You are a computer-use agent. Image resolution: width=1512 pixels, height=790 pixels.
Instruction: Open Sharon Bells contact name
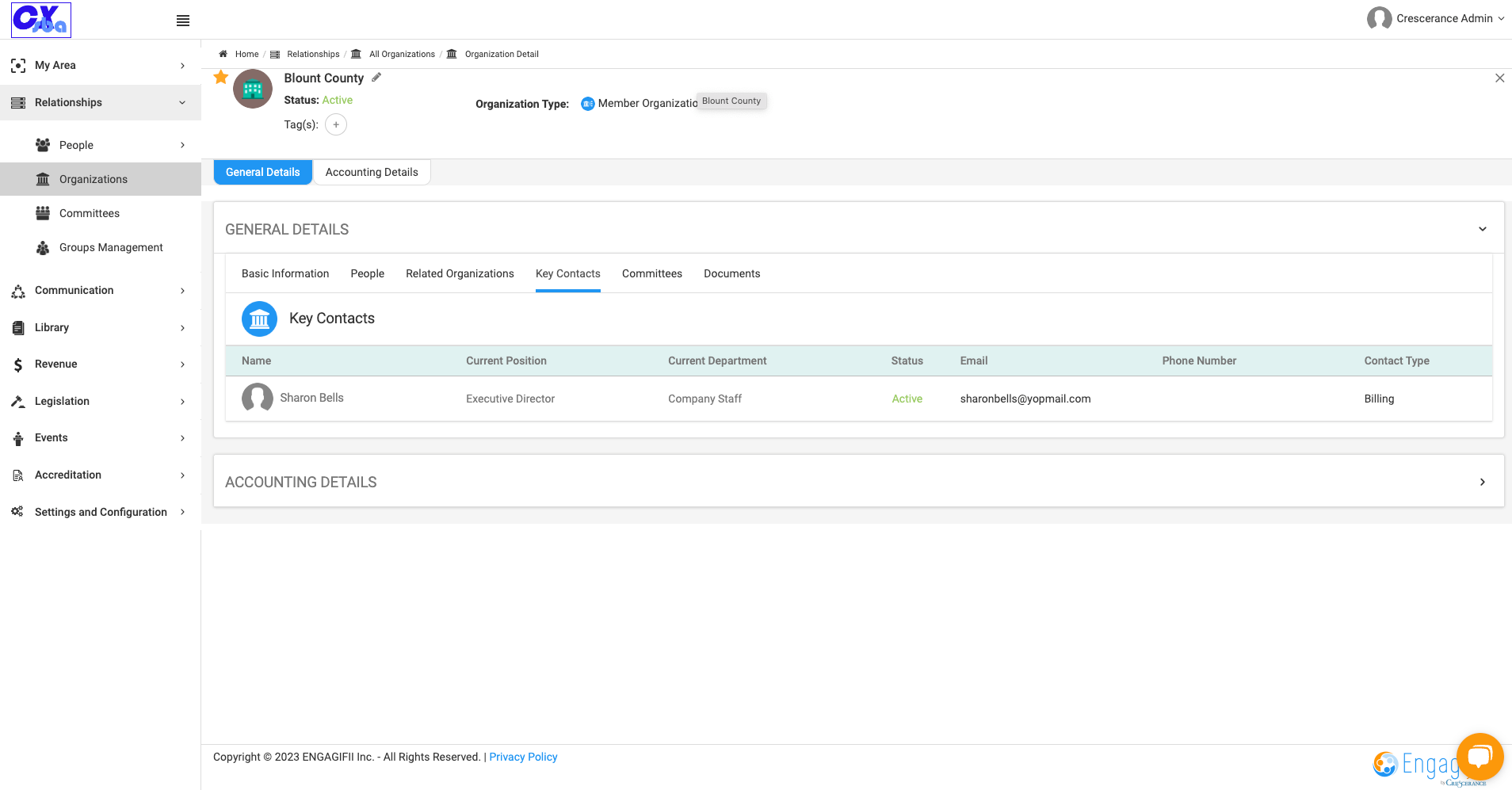pos(311,398)
